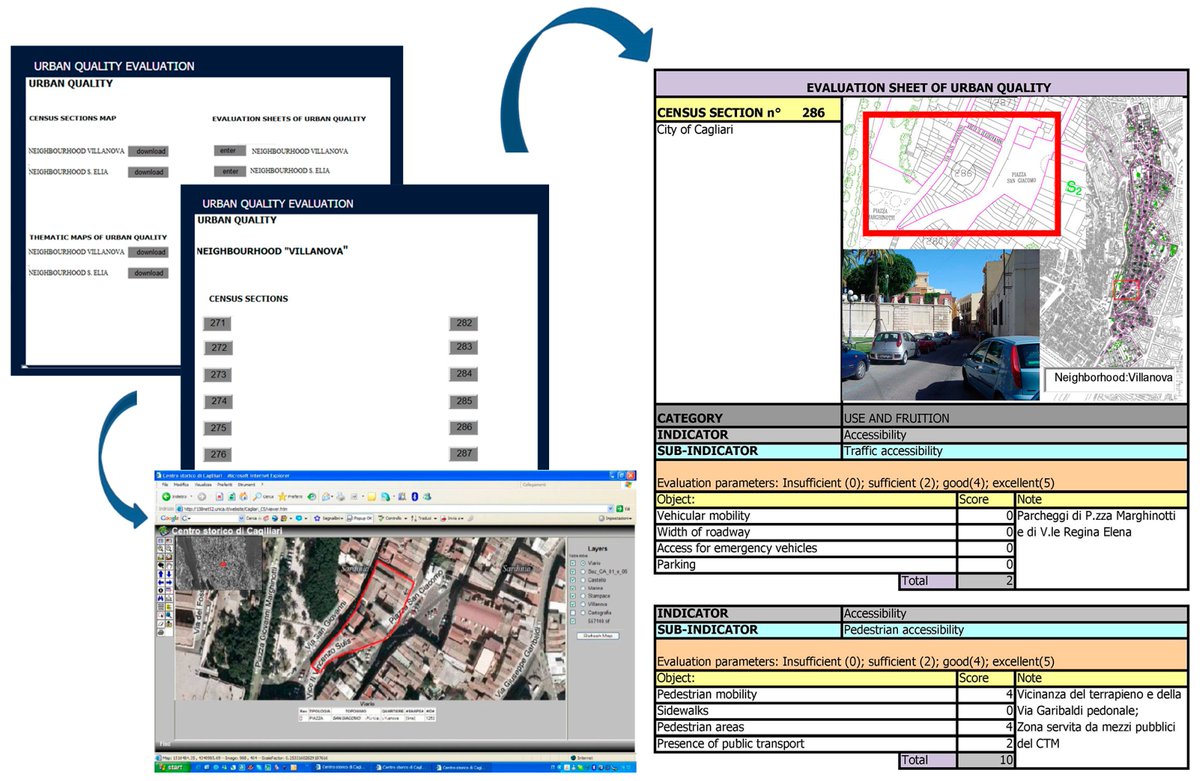Open back-history dropdown next to Indietro
1200x781 pixels.
click(191, 497)
